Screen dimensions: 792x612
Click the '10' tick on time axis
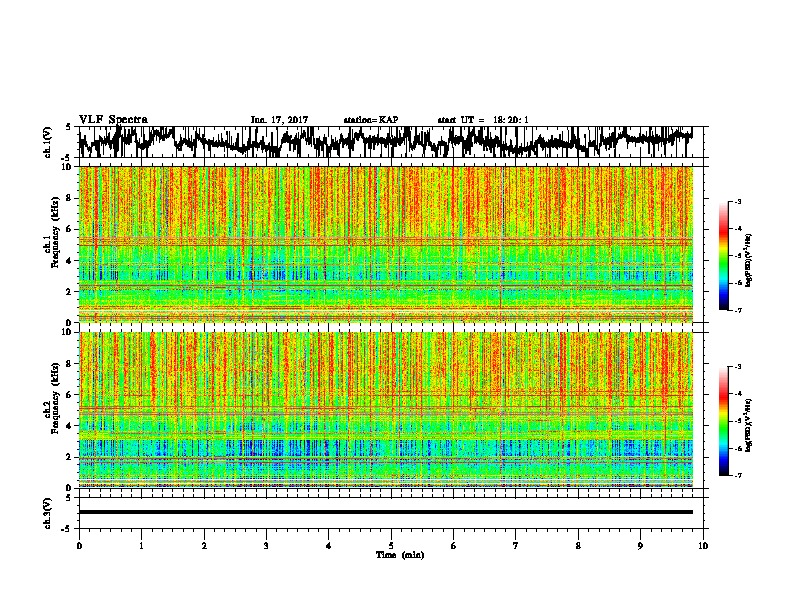[703, 546]
